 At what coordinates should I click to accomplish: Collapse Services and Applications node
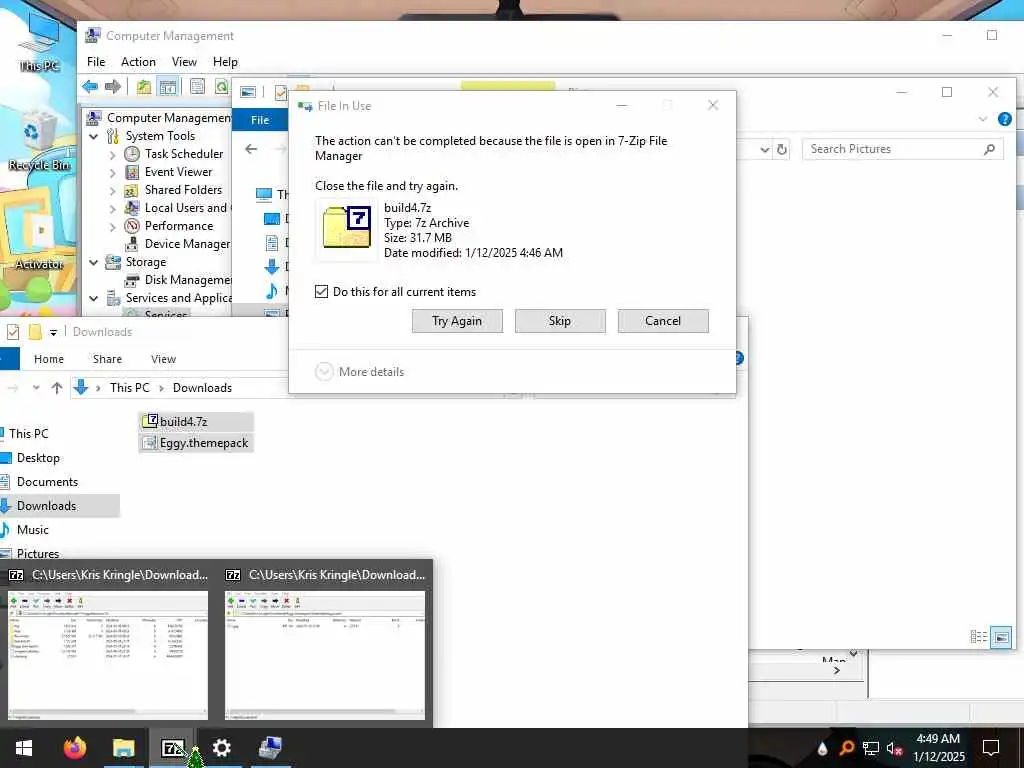pos(94,298)
